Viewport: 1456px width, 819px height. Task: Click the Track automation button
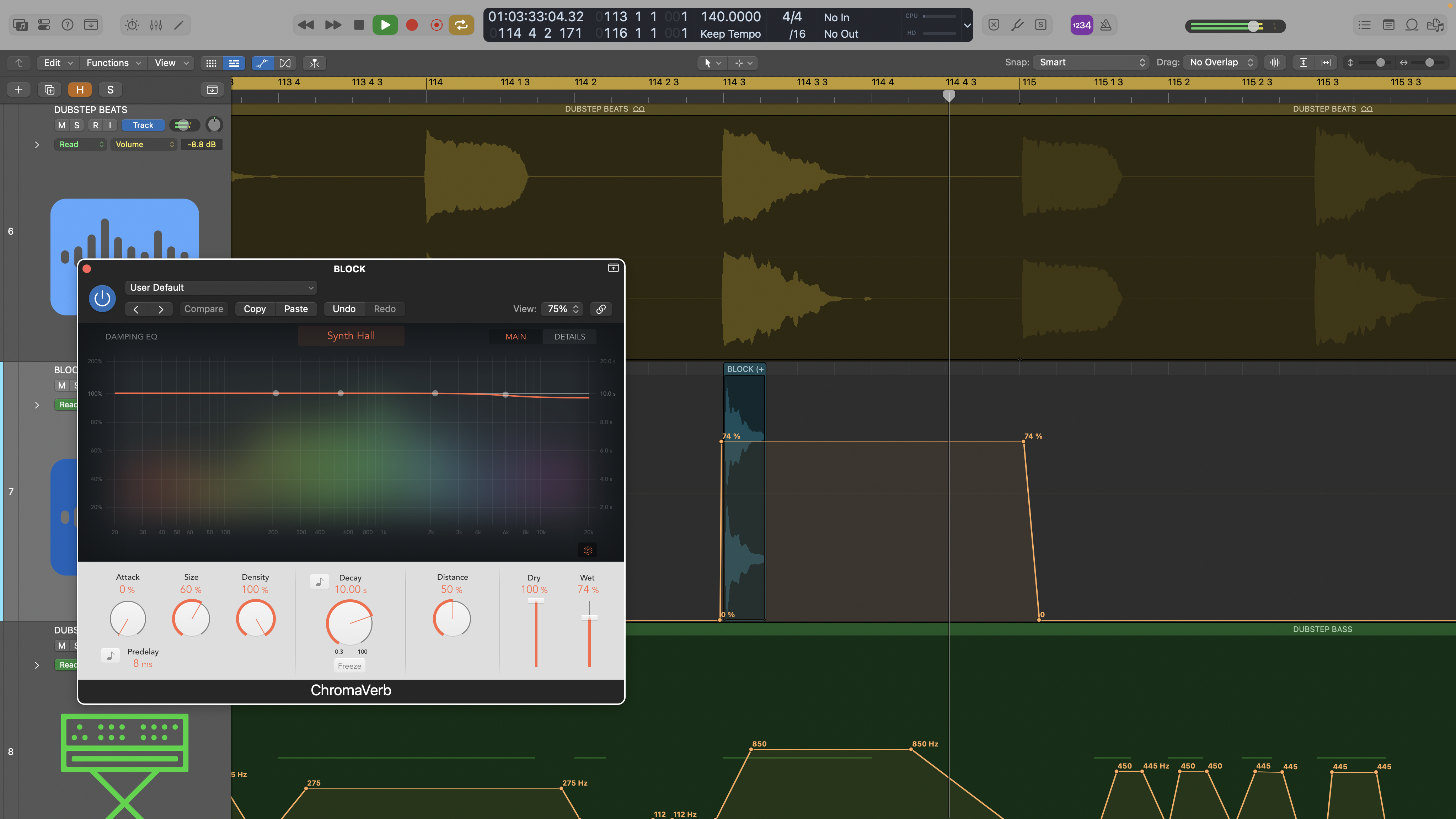(143, 125)
